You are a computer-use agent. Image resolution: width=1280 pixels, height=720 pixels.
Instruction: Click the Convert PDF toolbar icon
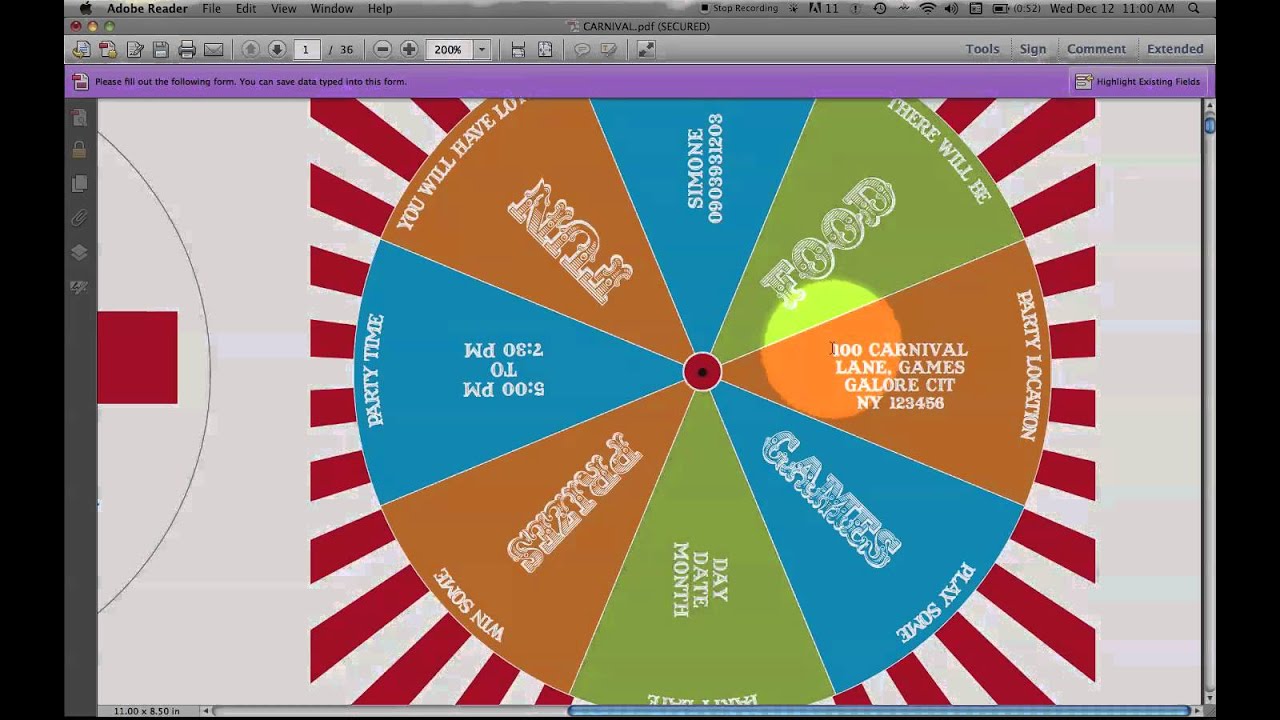point(108,49)
